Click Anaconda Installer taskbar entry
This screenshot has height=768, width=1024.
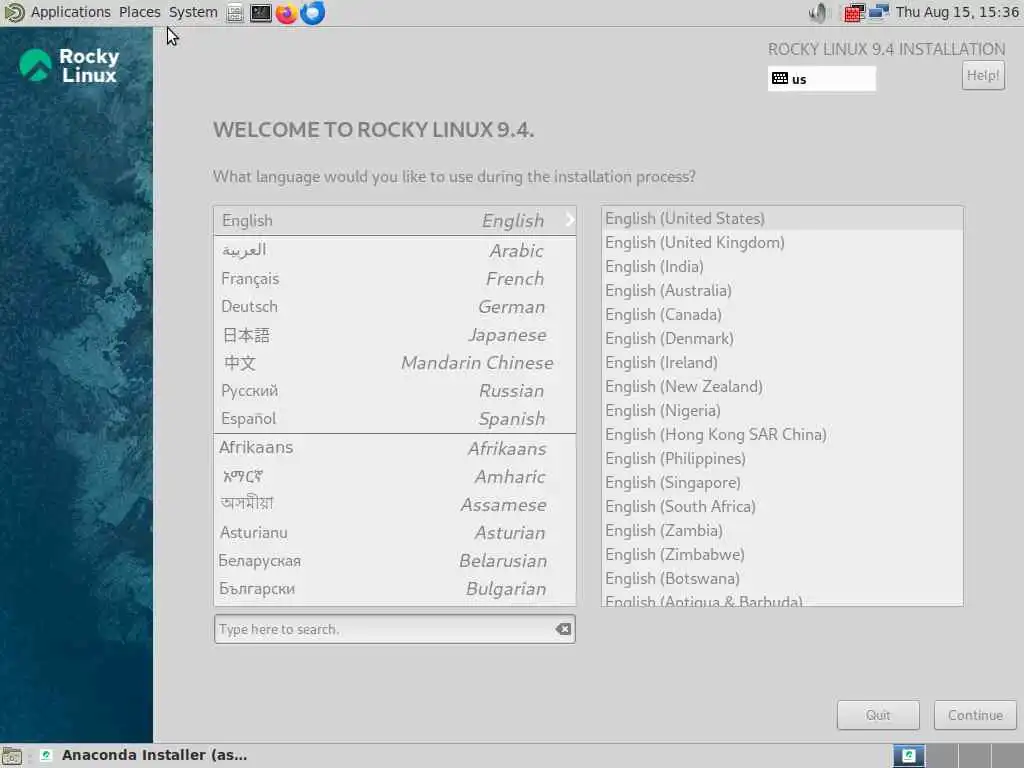click(144, 756)
